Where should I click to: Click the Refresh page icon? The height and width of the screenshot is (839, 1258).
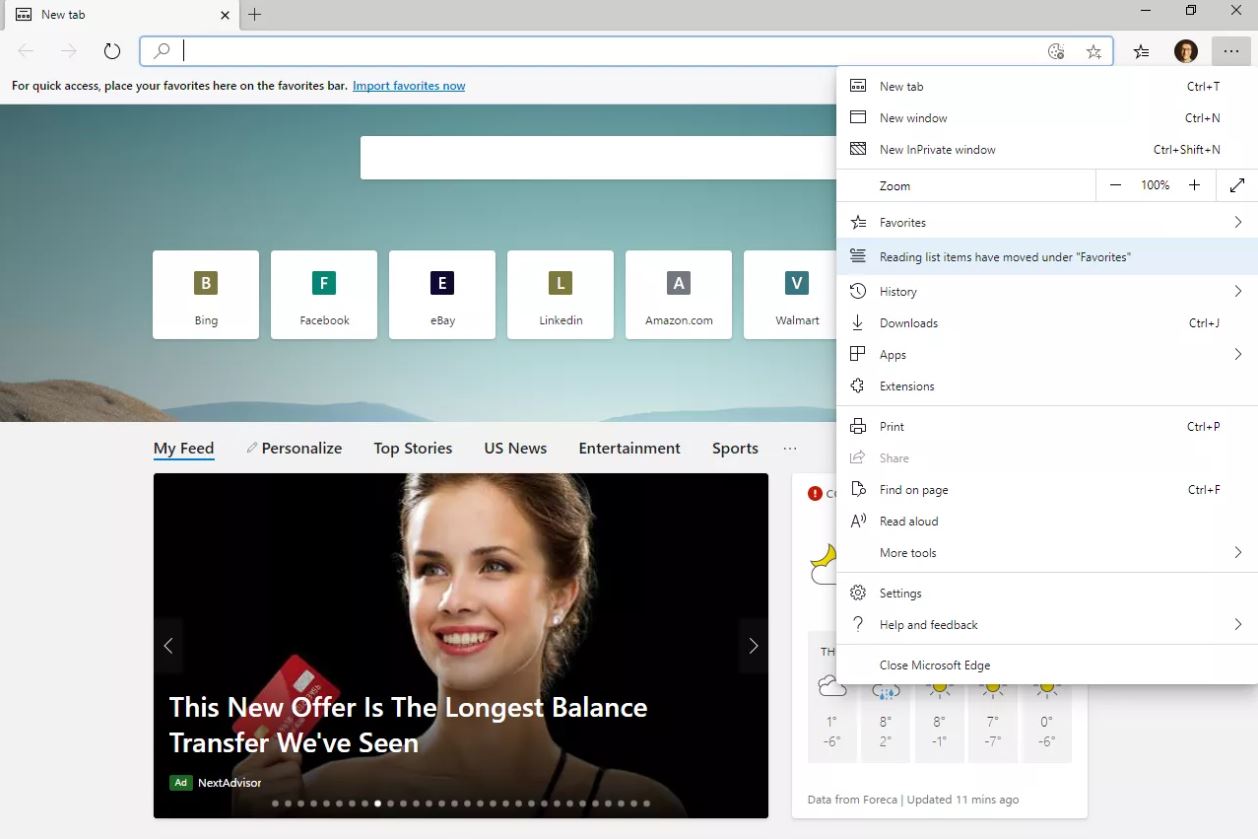point(112,51)
